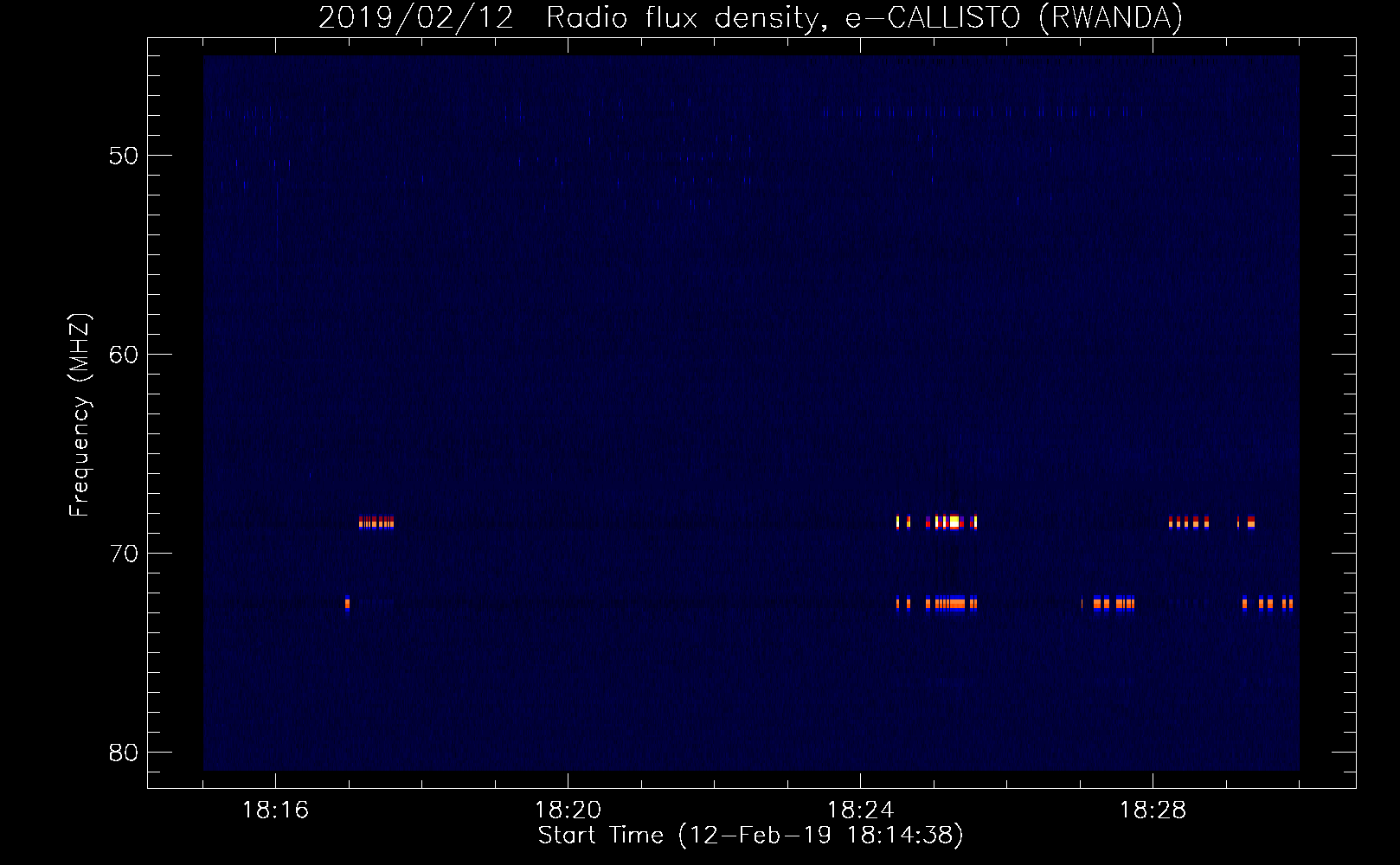Click the '18:16' time tick label
This screenshot has width=1400, height=865.
[275, 811]
